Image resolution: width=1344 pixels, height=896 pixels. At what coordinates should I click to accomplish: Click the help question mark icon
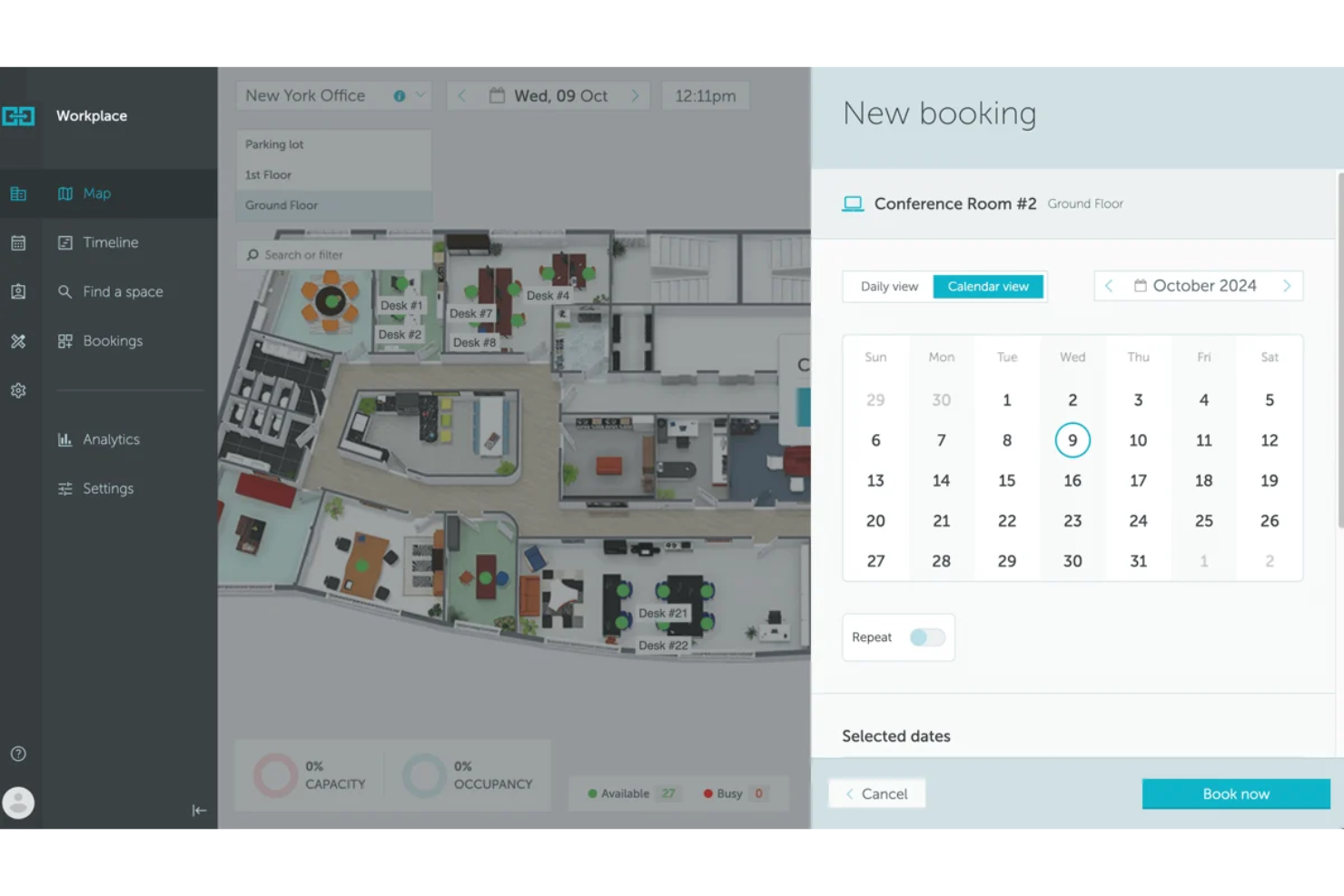[x=17, y=753]
